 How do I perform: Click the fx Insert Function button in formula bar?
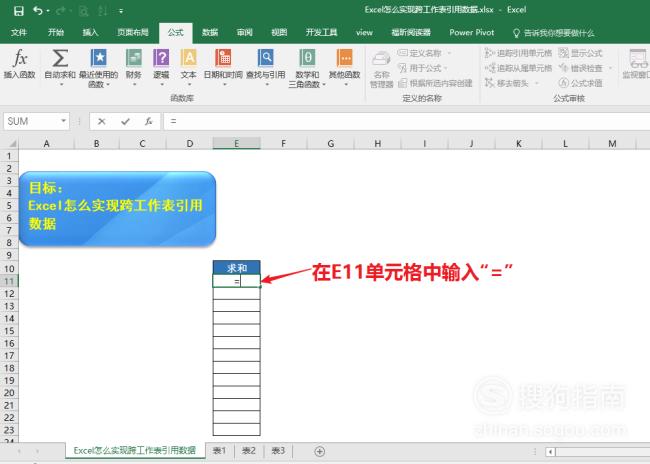click(148, 121)
